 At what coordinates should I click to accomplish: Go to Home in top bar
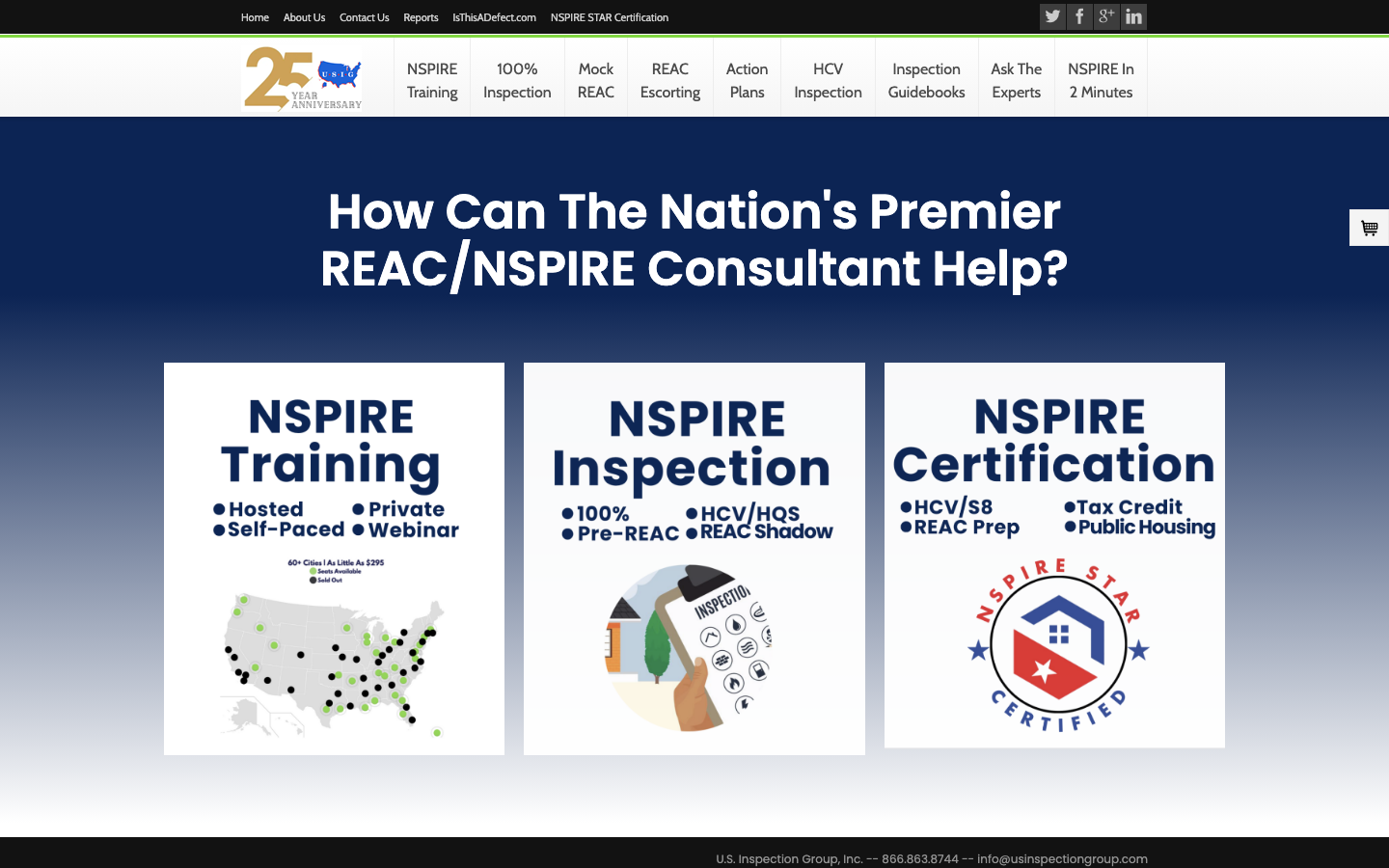click(255, 17)
